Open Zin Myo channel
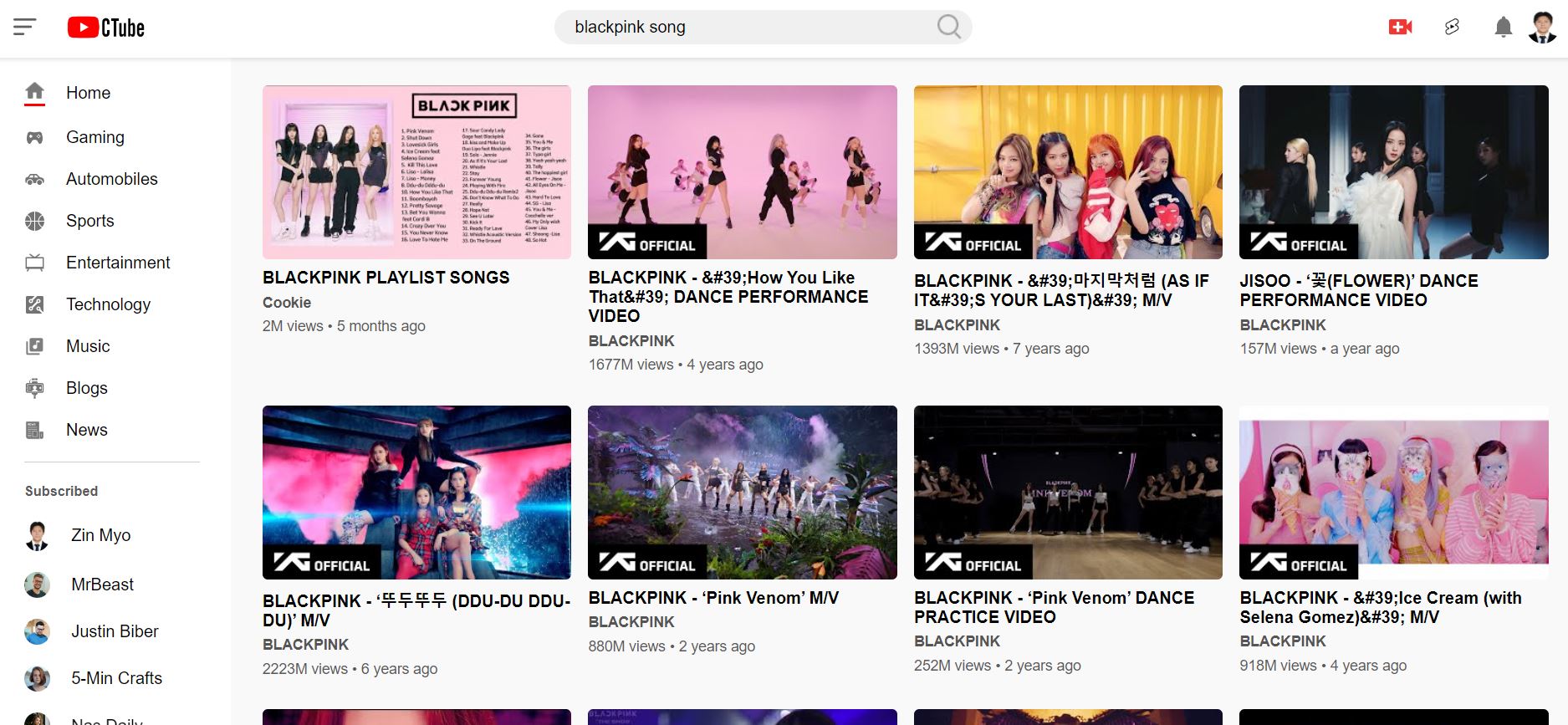The width and height of the screenshot is (1568, 725). [100, 535]
